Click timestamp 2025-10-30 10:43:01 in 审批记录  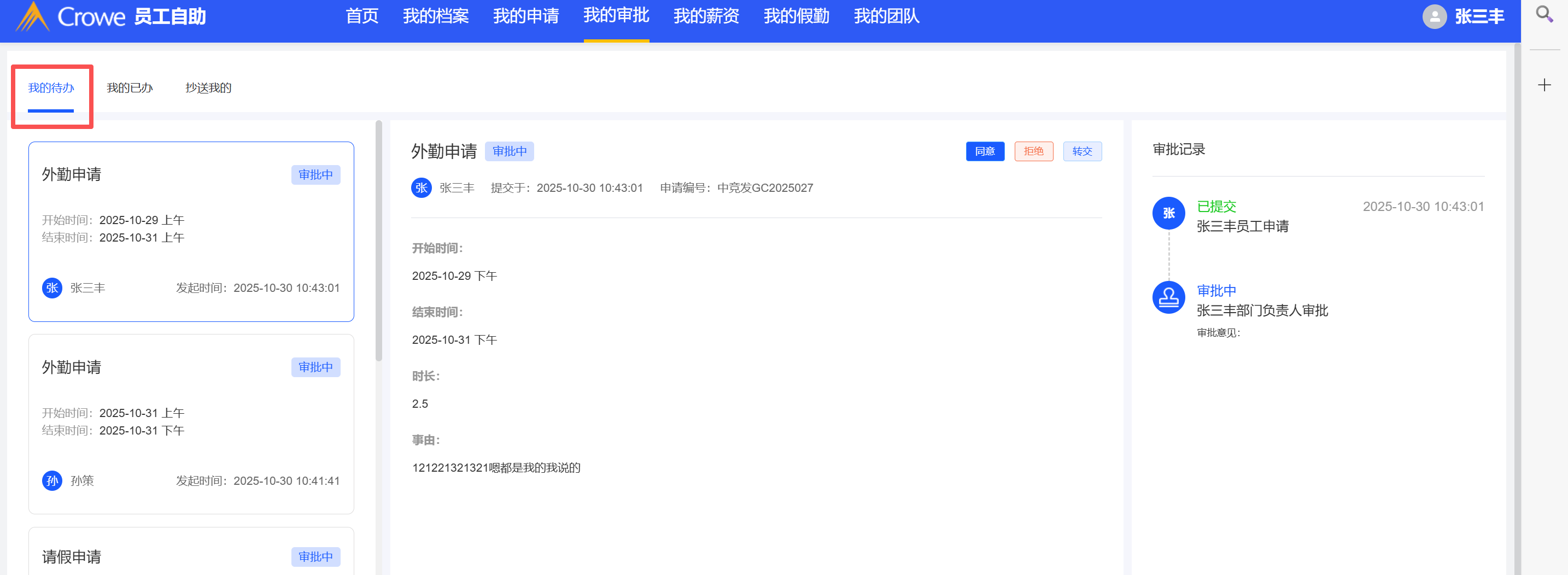(1423, 206)
